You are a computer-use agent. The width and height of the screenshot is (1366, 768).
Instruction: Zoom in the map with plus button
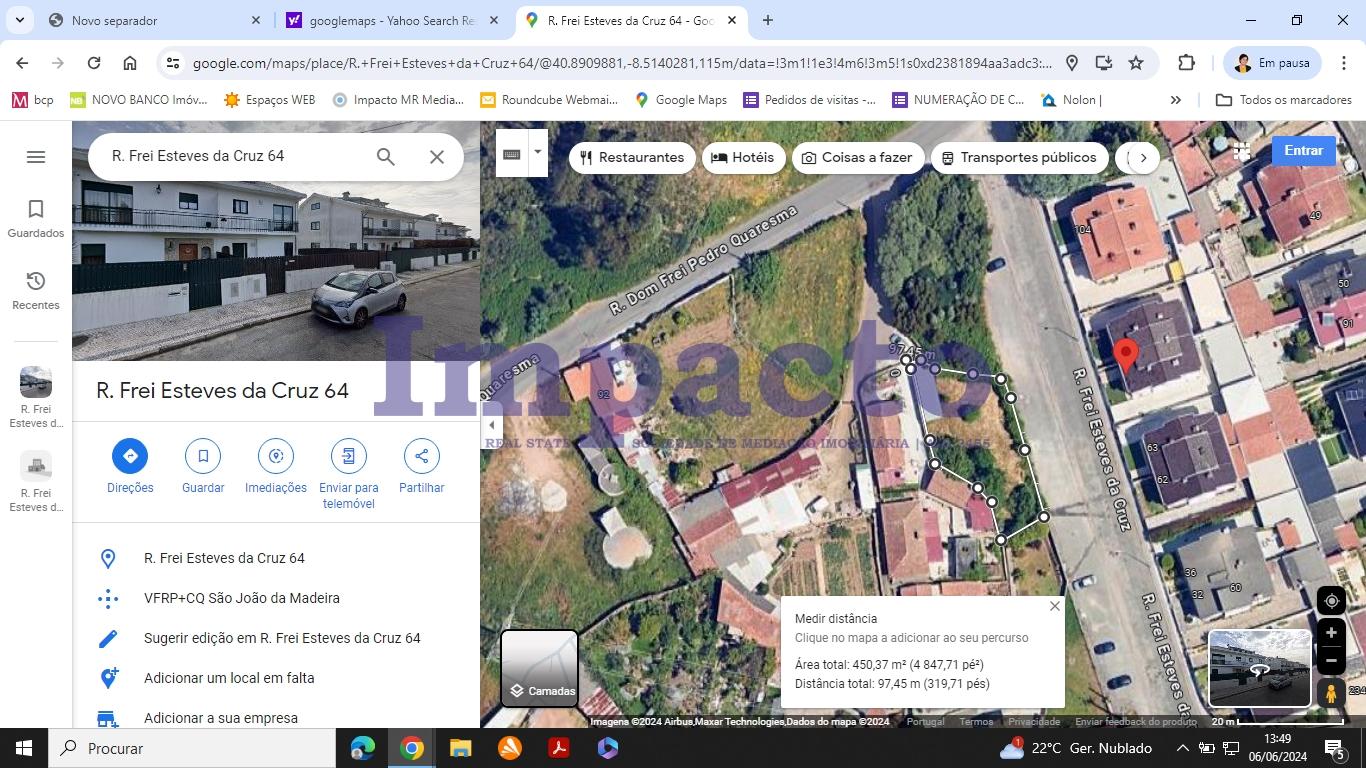pyautogui.click(x=1331, y=633)
